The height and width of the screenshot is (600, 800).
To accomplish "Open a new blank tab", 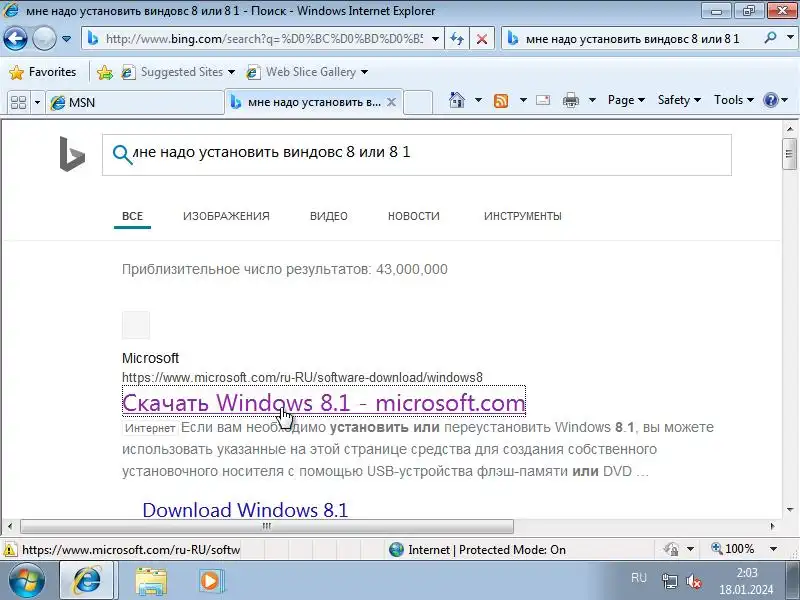I will point(418,102).
